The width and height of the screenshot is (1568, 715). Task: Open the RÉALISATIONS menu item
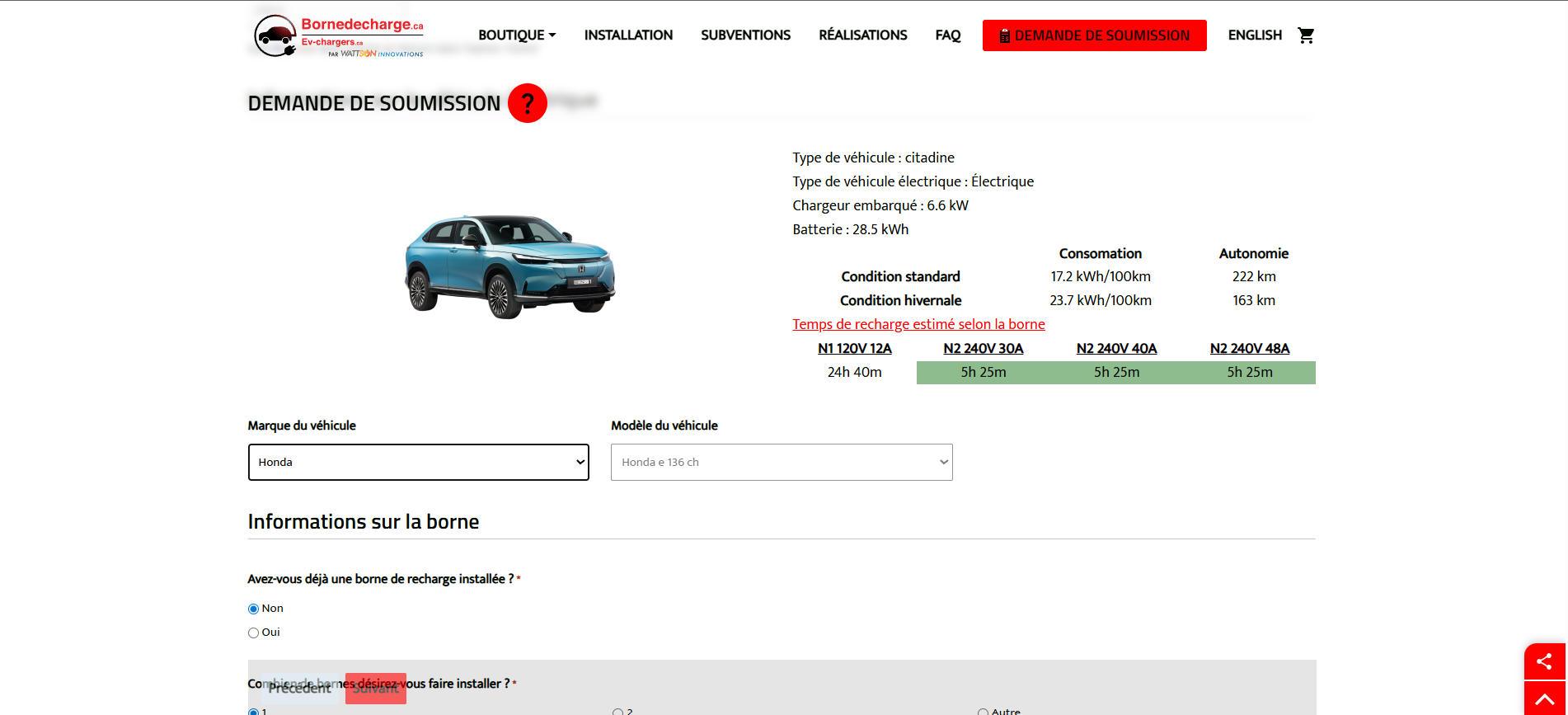pos(862,35)
